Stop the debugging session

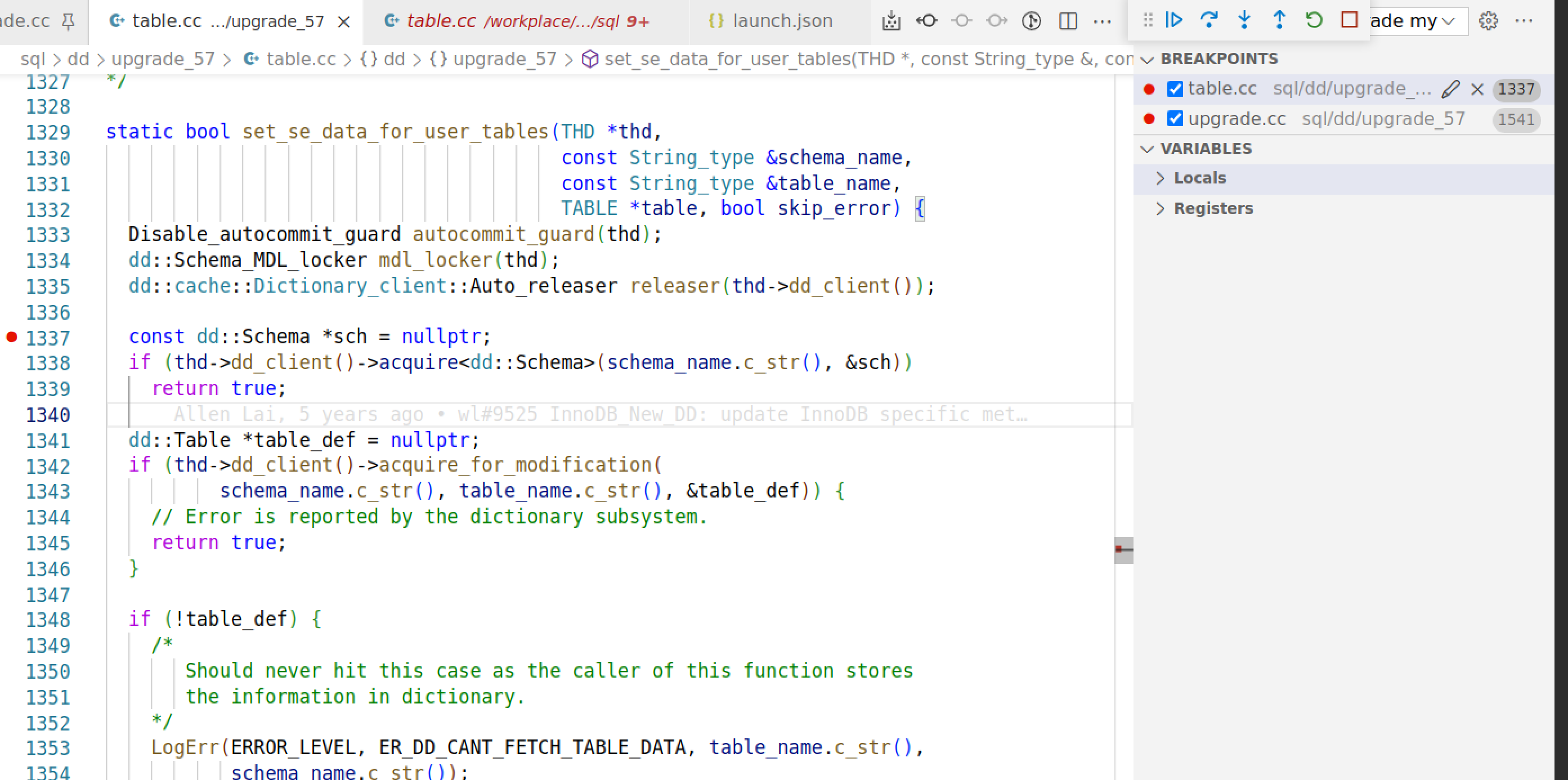(x=1350, y=20)
